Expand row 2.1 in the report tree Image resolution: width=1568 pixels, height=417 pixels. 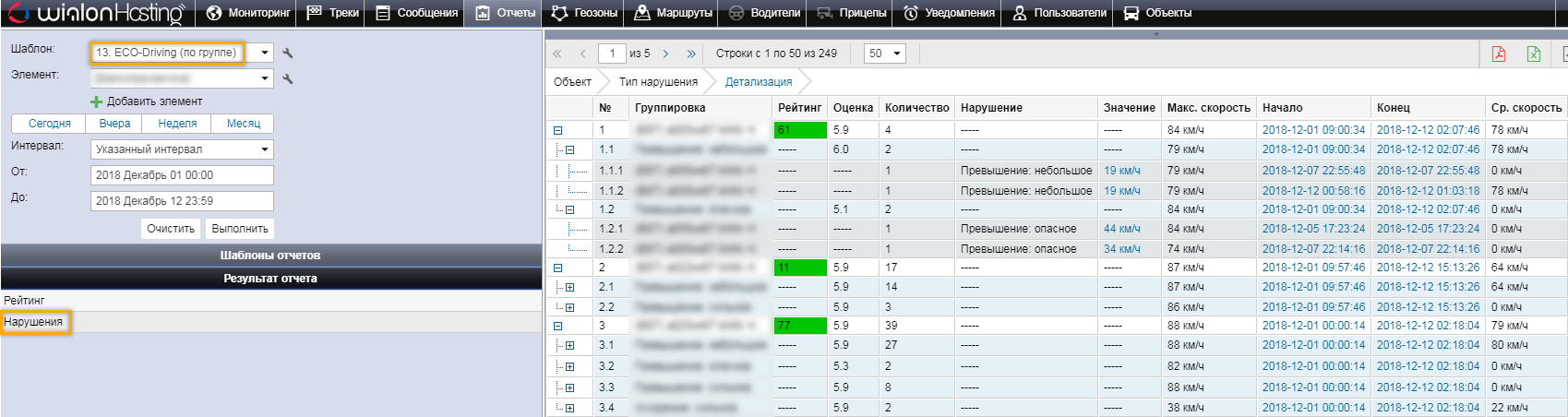coord(569,288)
